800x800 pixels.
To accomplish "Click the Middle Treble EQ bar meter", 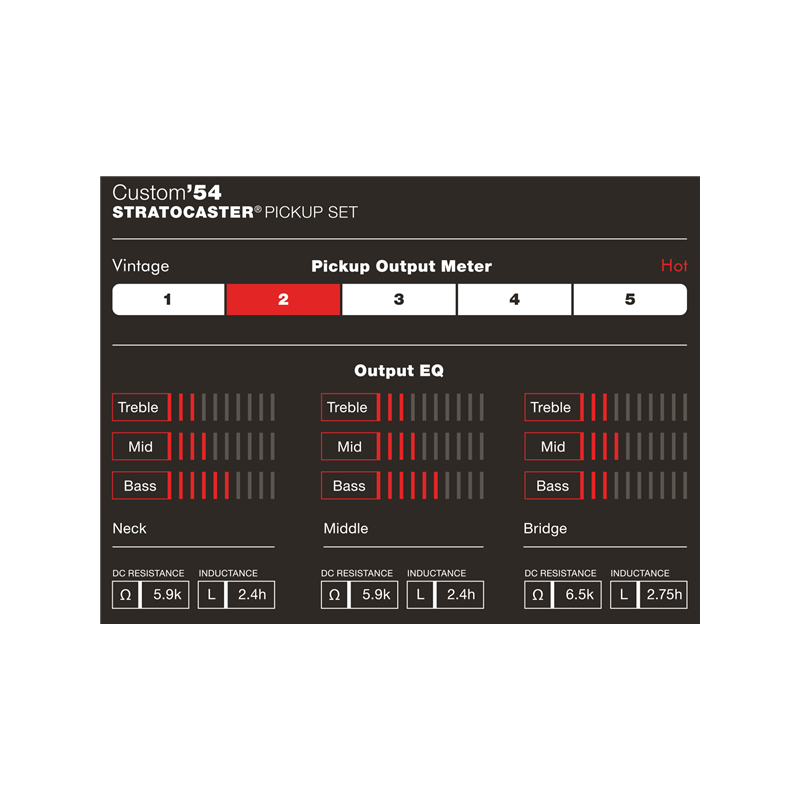I will point(432,407).
